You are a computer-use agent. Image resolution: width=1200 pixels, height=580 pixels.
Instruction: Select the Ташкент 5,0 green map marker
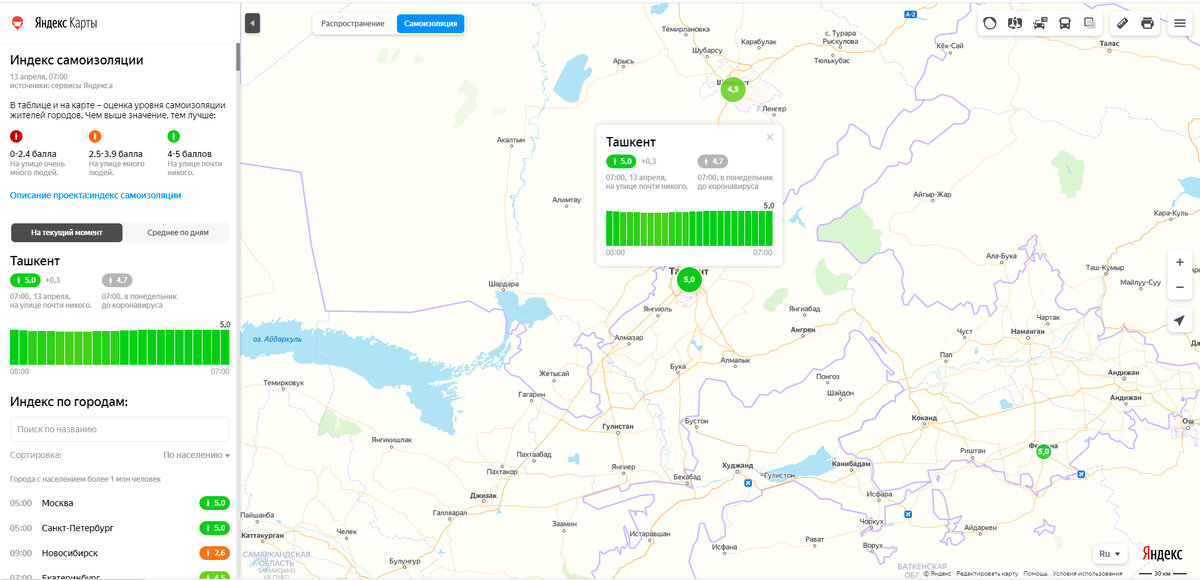click(x=688, y=280)
